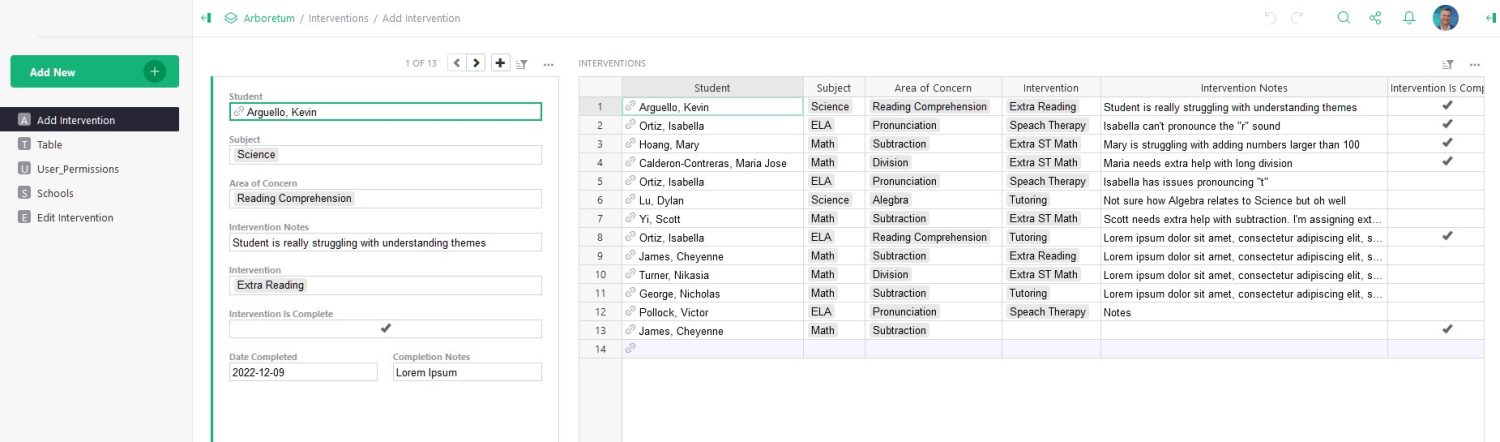Open the Add Intervention page in the sidebar
This screenshot has height=442, width=1500.
pos(90,120)
